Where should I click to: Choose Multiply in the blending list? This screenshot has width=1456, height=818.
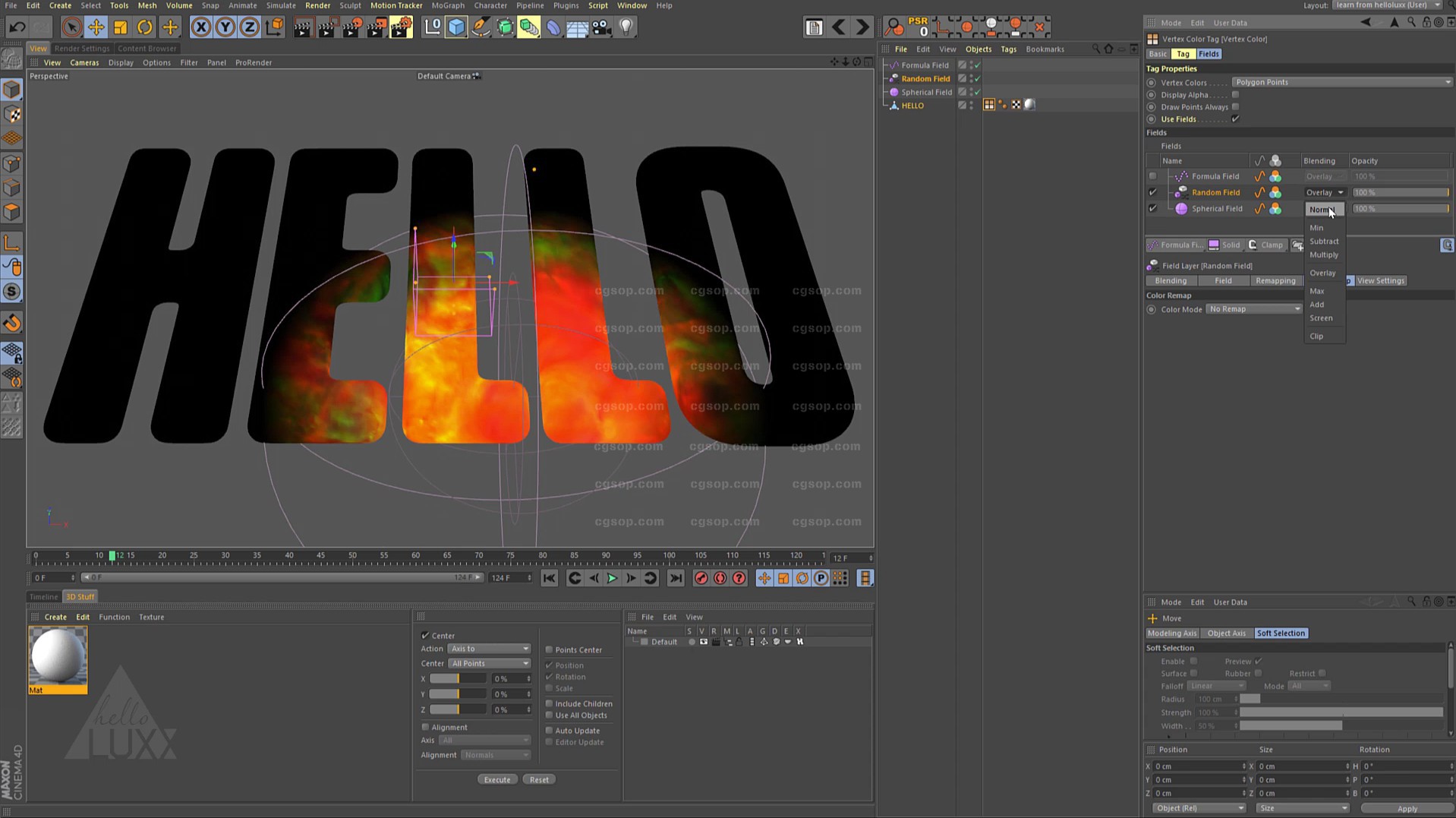[x=1324, y=255]
